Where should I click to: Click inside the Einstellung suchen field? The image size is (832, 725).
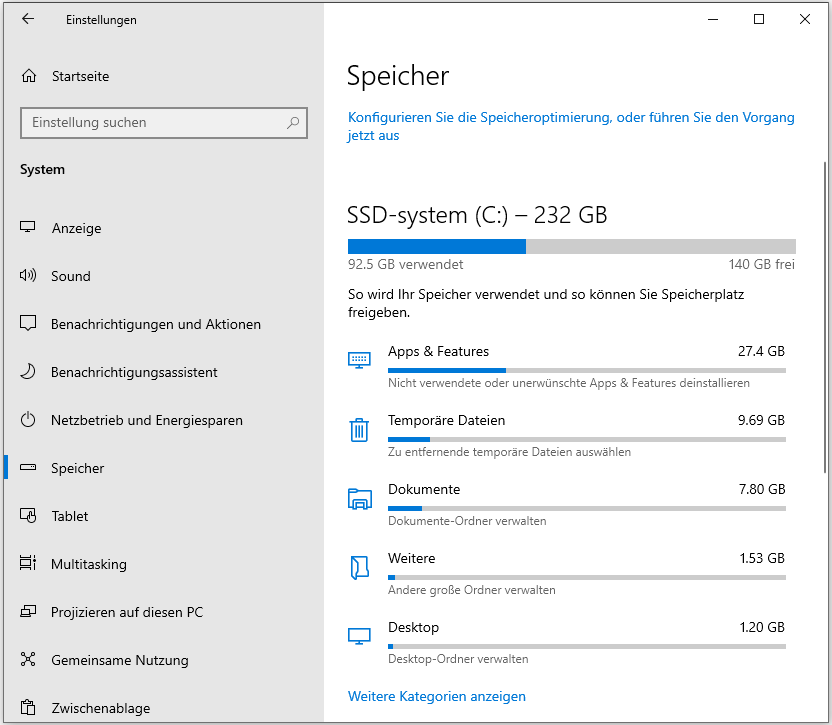pyautogui.click(x=150, y=122)
